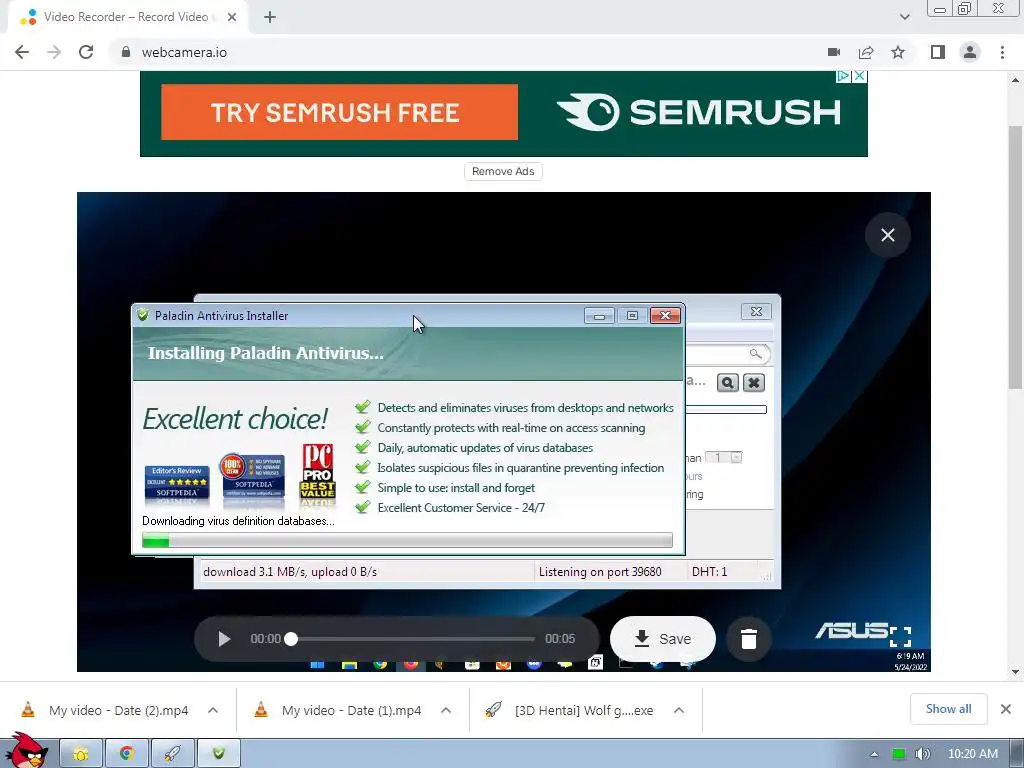Open the volume speaker tray icon
Screen dimensions: 1024x768
click(922, 754)
